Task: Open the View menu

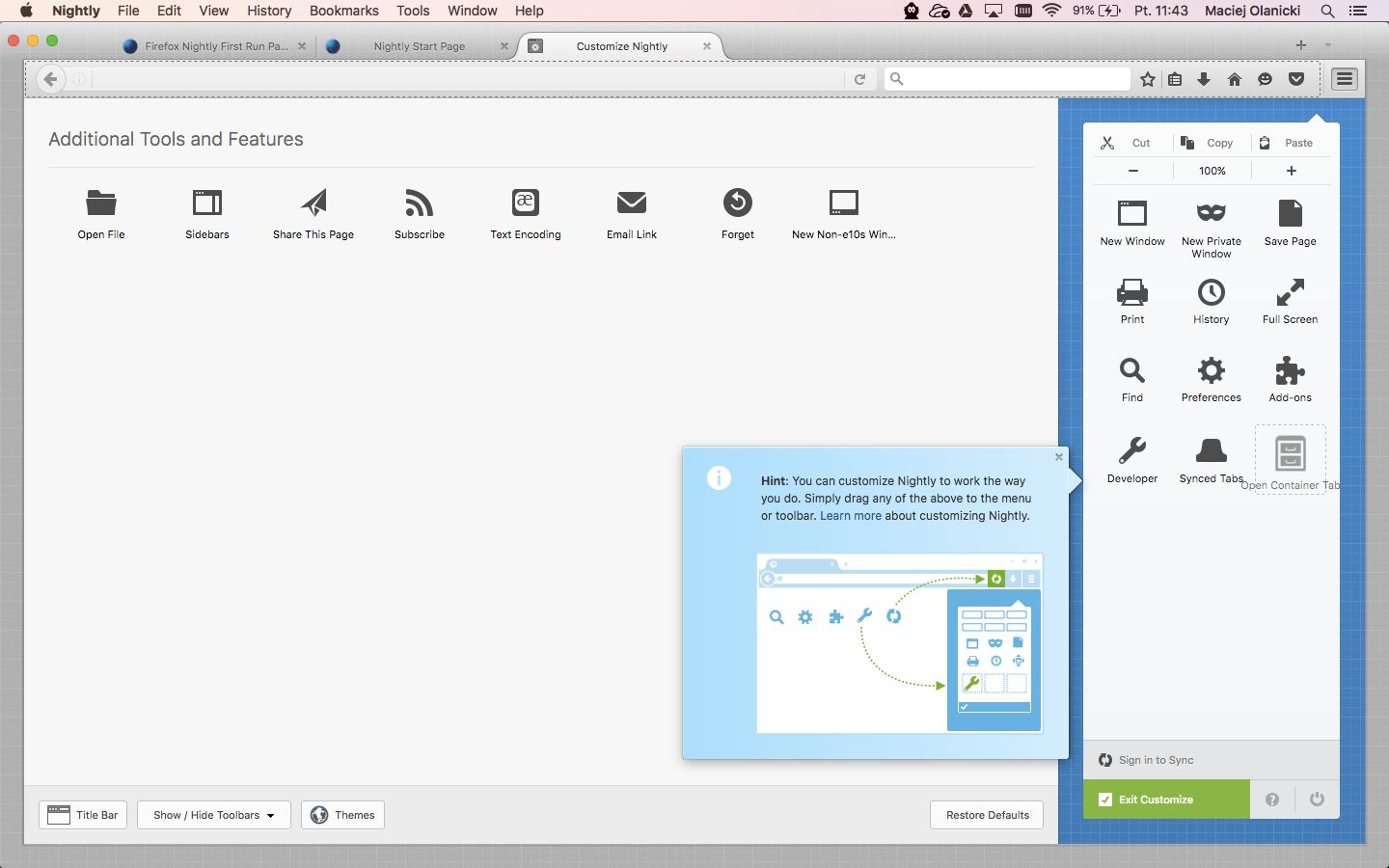Action: [x=213, y=11]
